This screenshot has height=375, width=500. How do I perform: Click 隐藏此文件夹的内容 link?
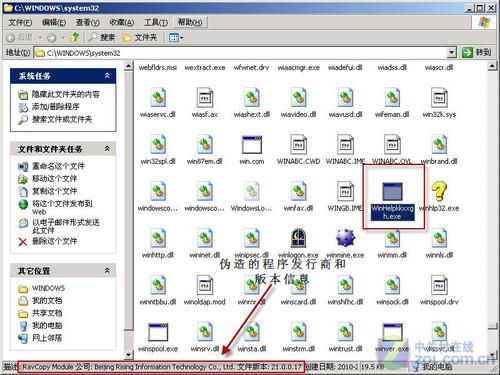point(65,94)
